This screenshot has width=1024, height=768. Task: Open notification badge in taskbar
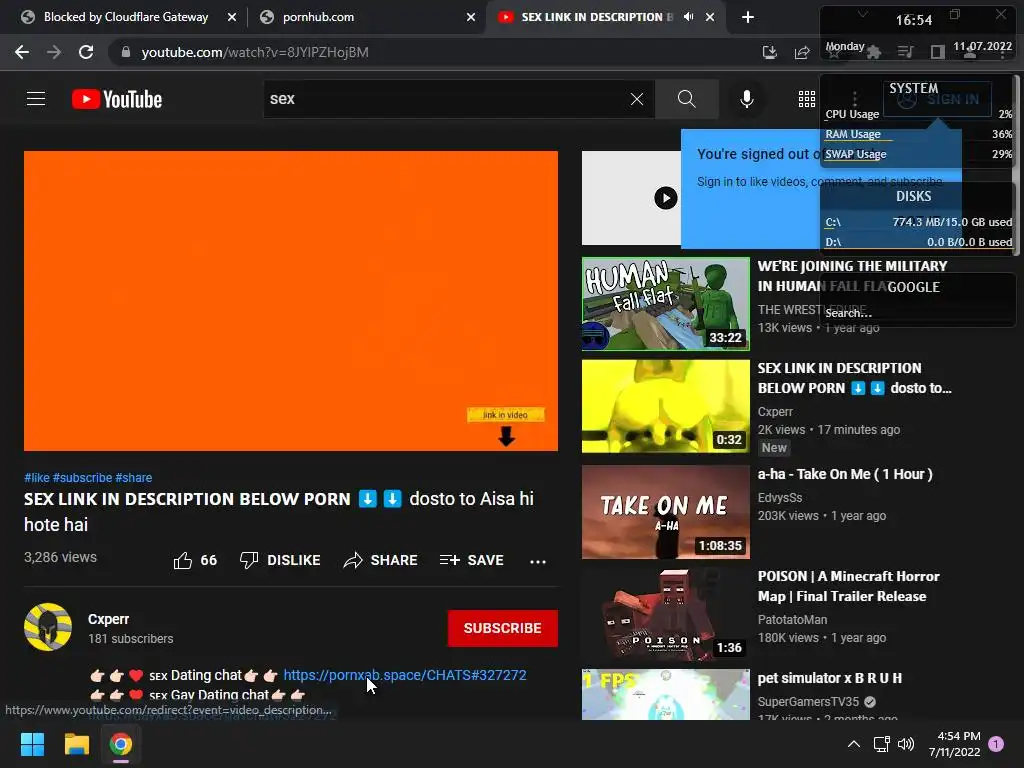996,744
